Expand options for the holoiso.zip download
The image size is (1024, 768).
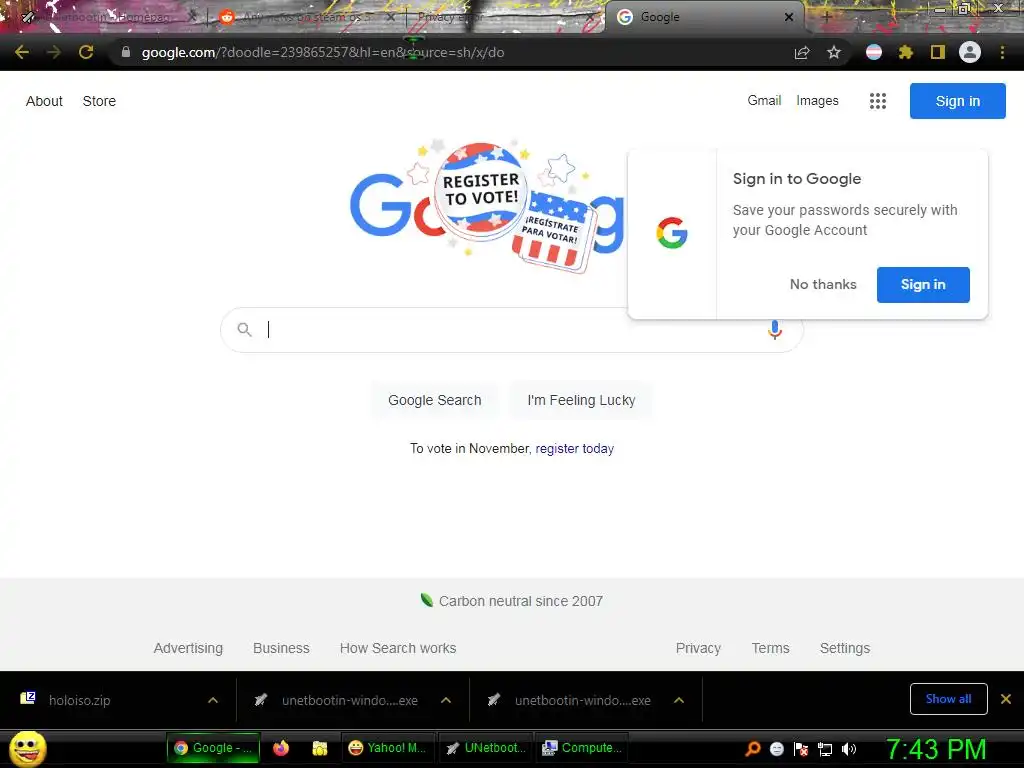coord(213,700)
